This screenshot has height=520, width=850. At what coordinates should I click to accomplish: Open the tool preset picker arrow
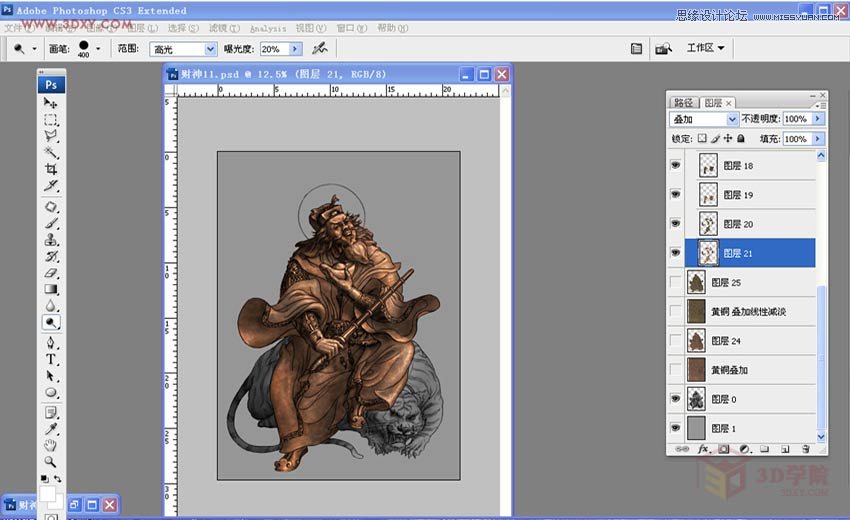point(34,49)
